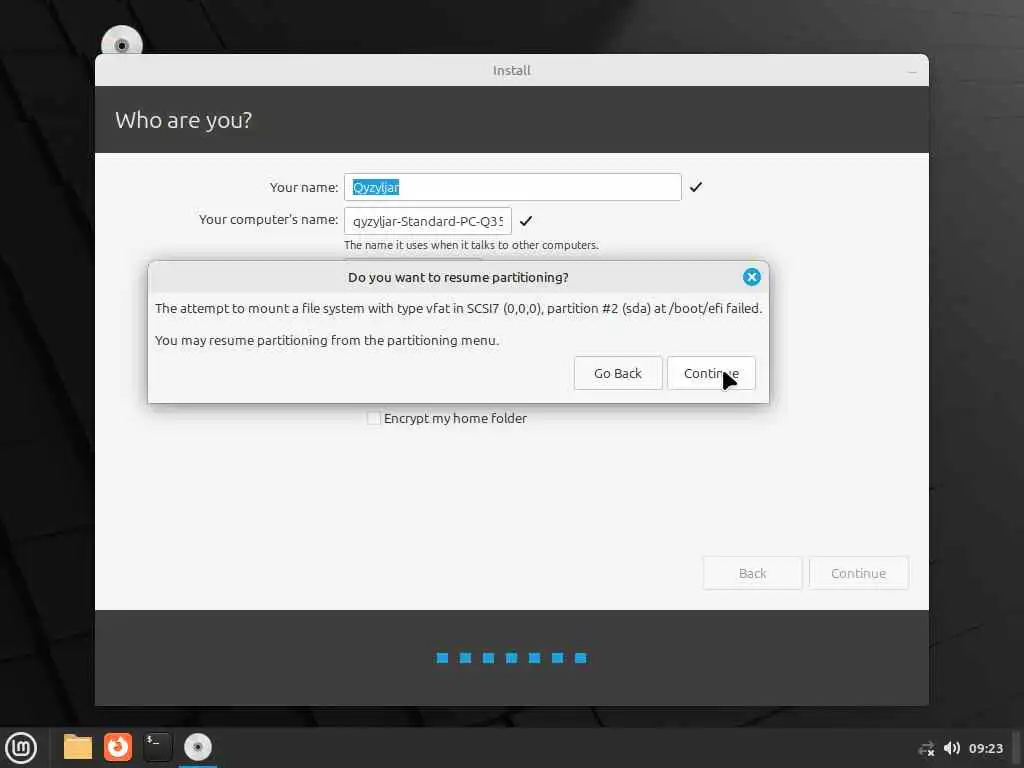Click 'The name it uses when it talks' hint
The width and height of the screenshot is (1024, 768).
472,245
